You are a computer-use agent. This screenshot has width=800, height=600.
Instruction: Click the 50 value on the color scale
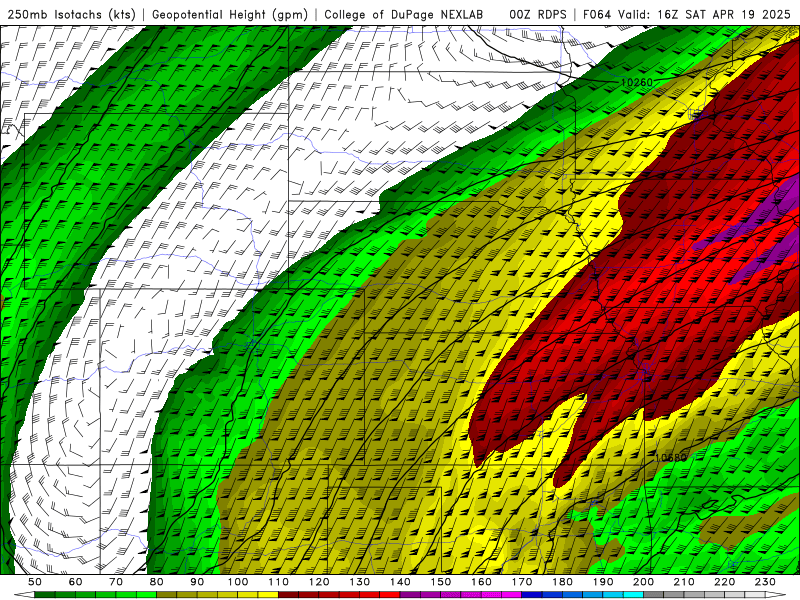point(35,582)
